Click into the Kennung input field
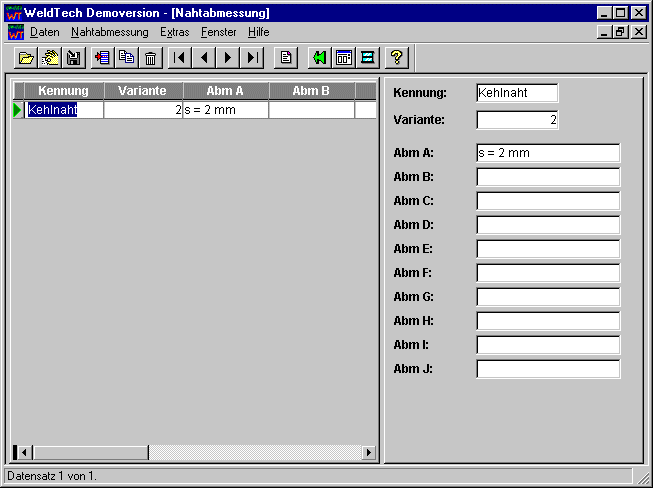This screenshot has width=653, height=488. pyautogui.click(x=516, y=93)
